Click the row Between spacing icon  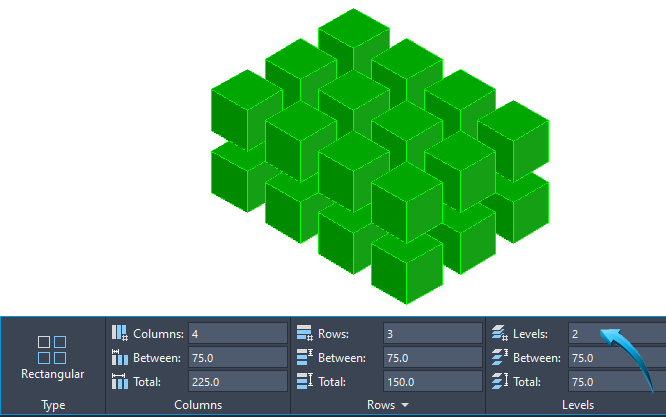(x=305, y=358)
